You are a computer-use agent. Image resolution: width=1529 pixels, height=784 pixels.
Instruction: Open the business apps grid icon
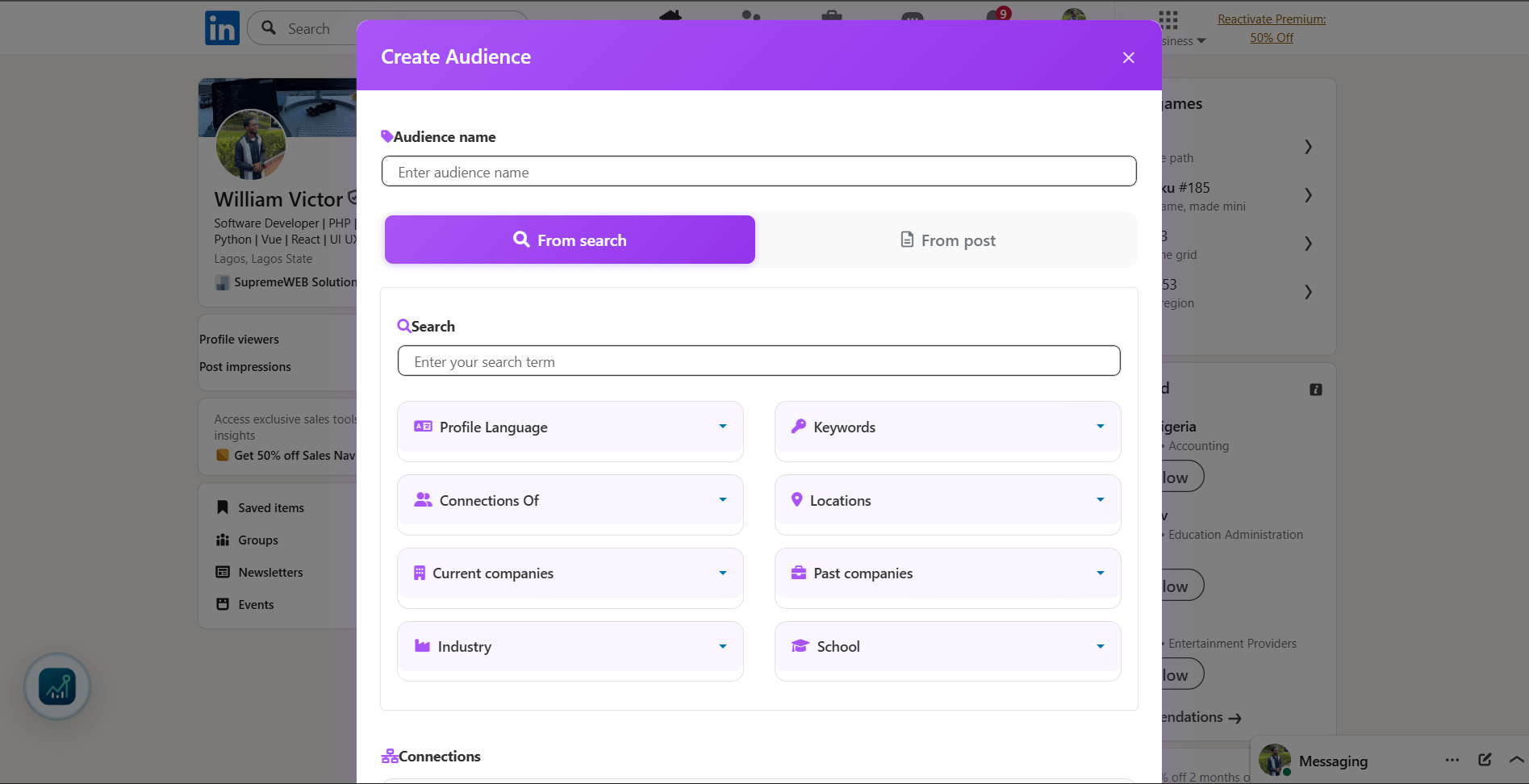tap(1168, 20)
